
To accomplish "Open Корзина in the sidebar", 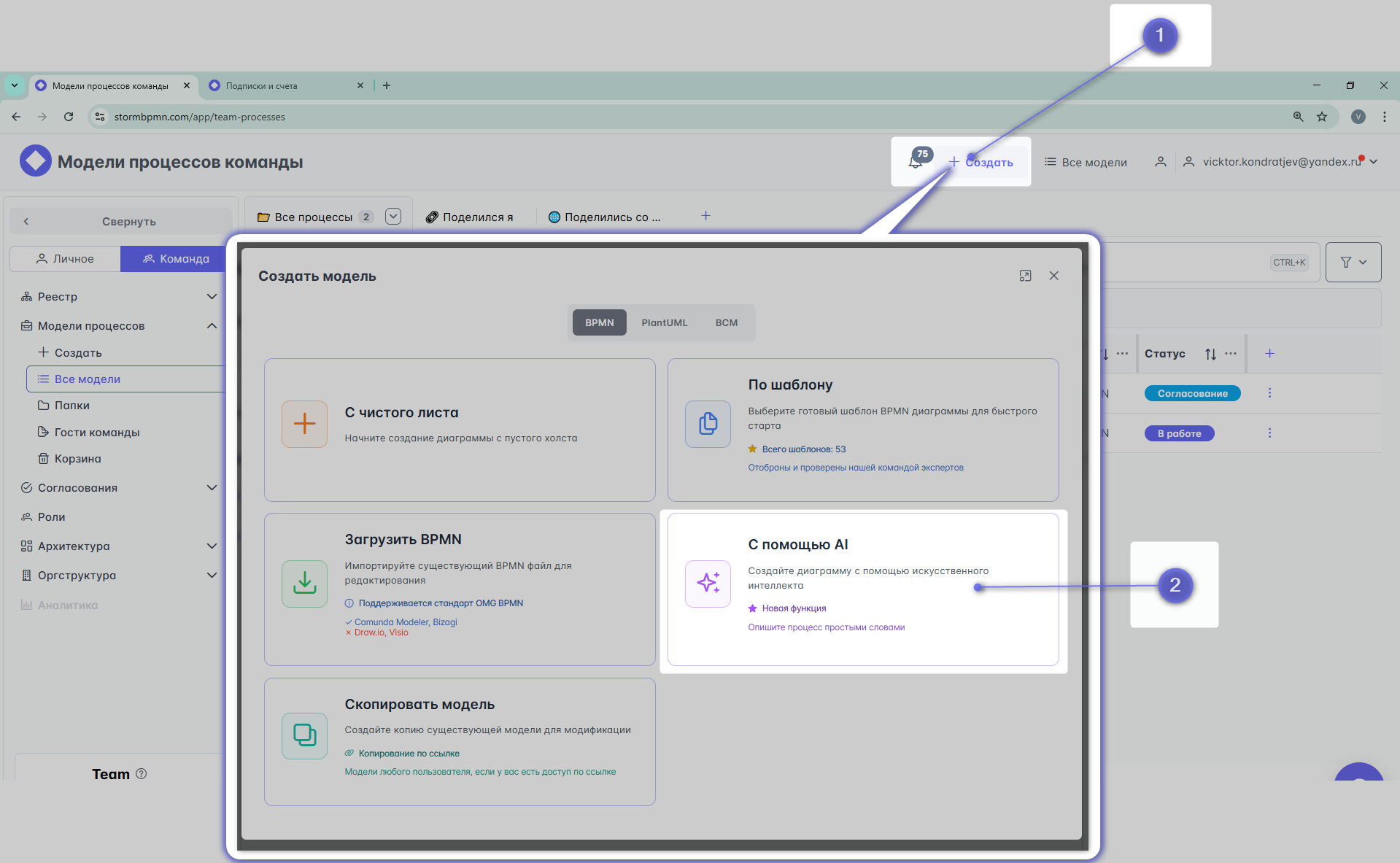I will tap(77, 459).
